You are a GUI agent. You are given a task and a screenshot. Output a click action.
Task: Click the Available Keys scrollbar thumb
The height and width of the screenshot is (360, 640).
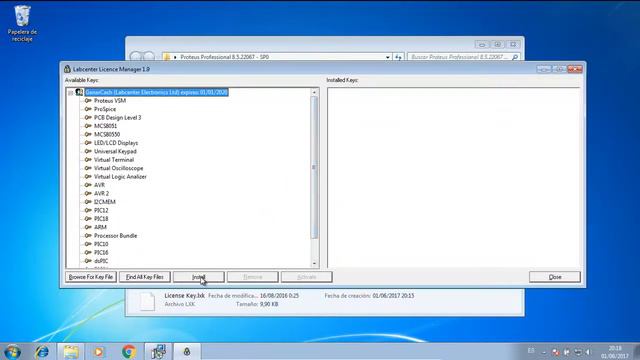(314, 168)
